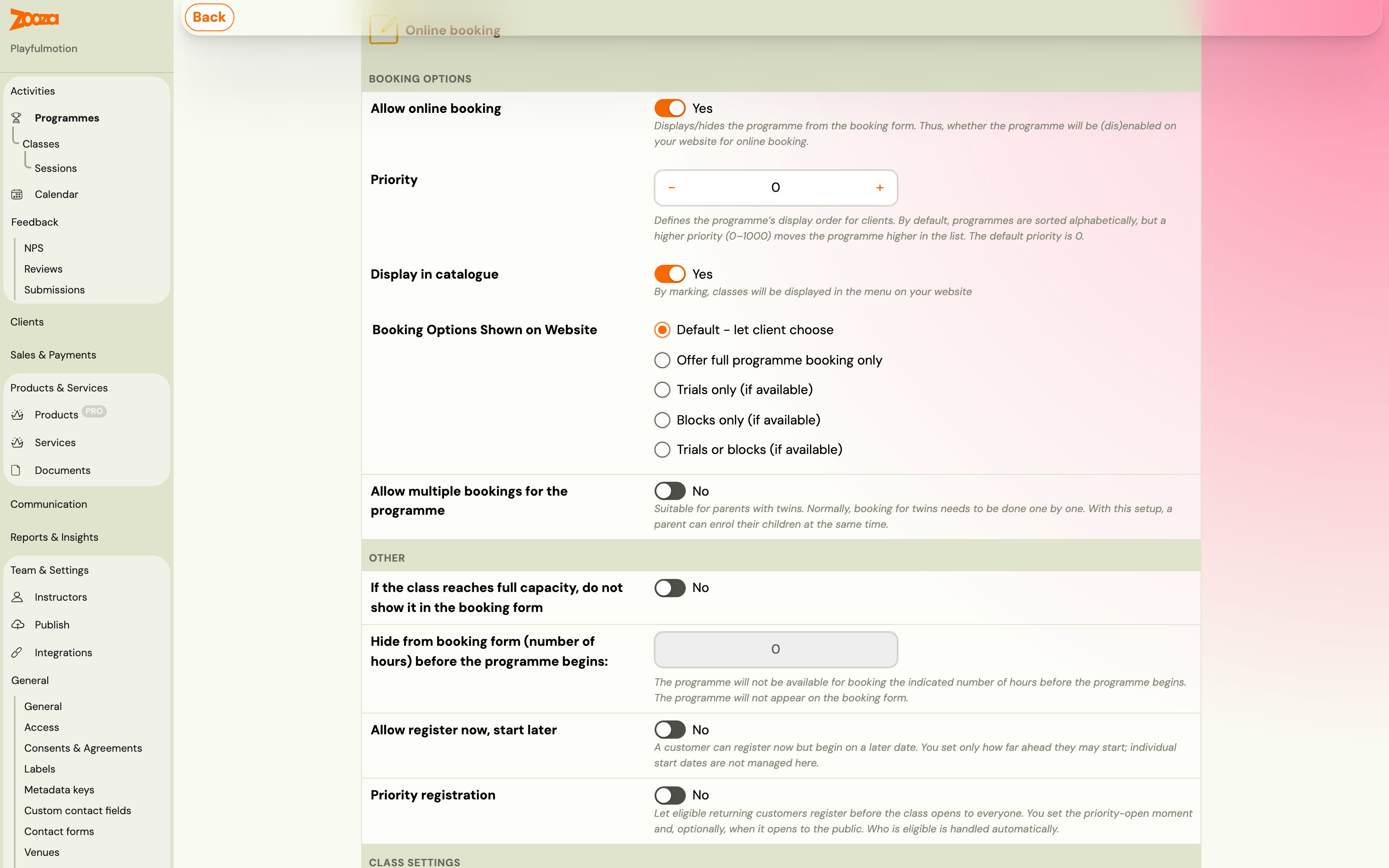Open Sessions in the sidebar
Image resolution: width=1389 pixels, height=868 pixels.
[x=56, y=168]
